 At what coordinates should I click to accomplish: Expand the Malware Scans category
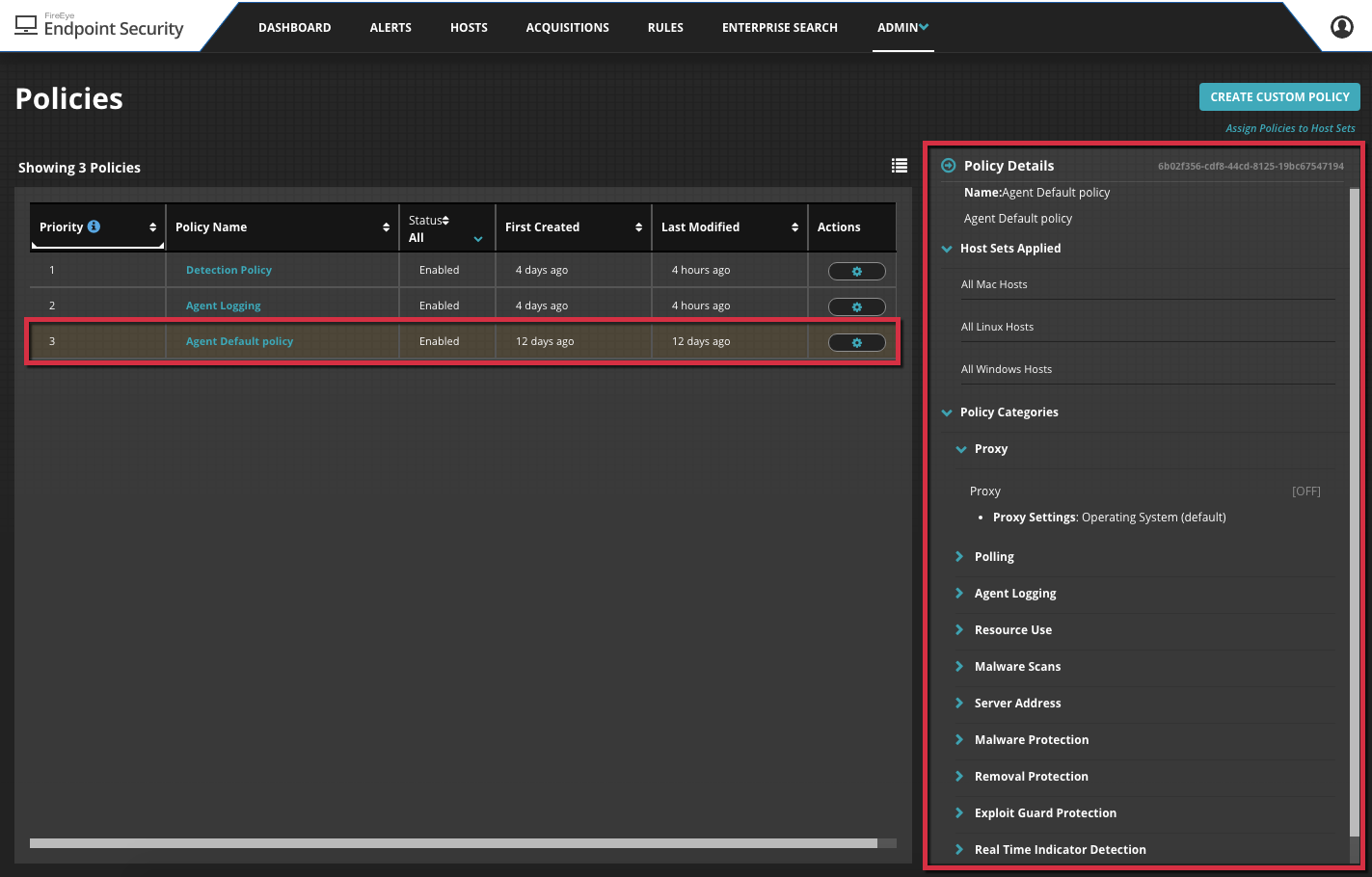point(959,666)
